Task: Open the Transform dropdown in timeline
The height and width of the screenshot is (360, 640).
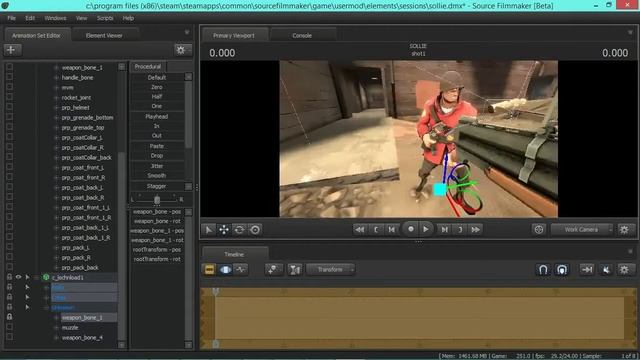Action: tap(330, 270)
